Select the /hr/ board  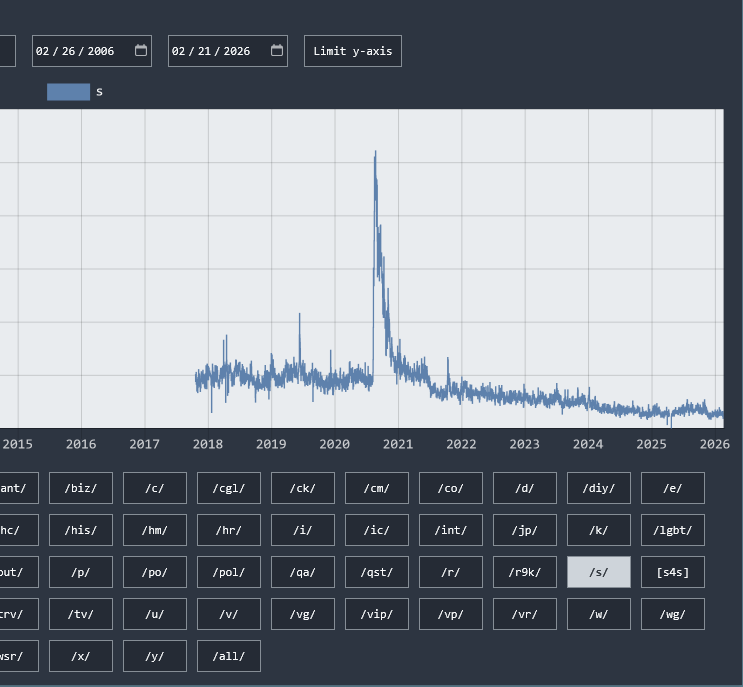tap(229, 530)
